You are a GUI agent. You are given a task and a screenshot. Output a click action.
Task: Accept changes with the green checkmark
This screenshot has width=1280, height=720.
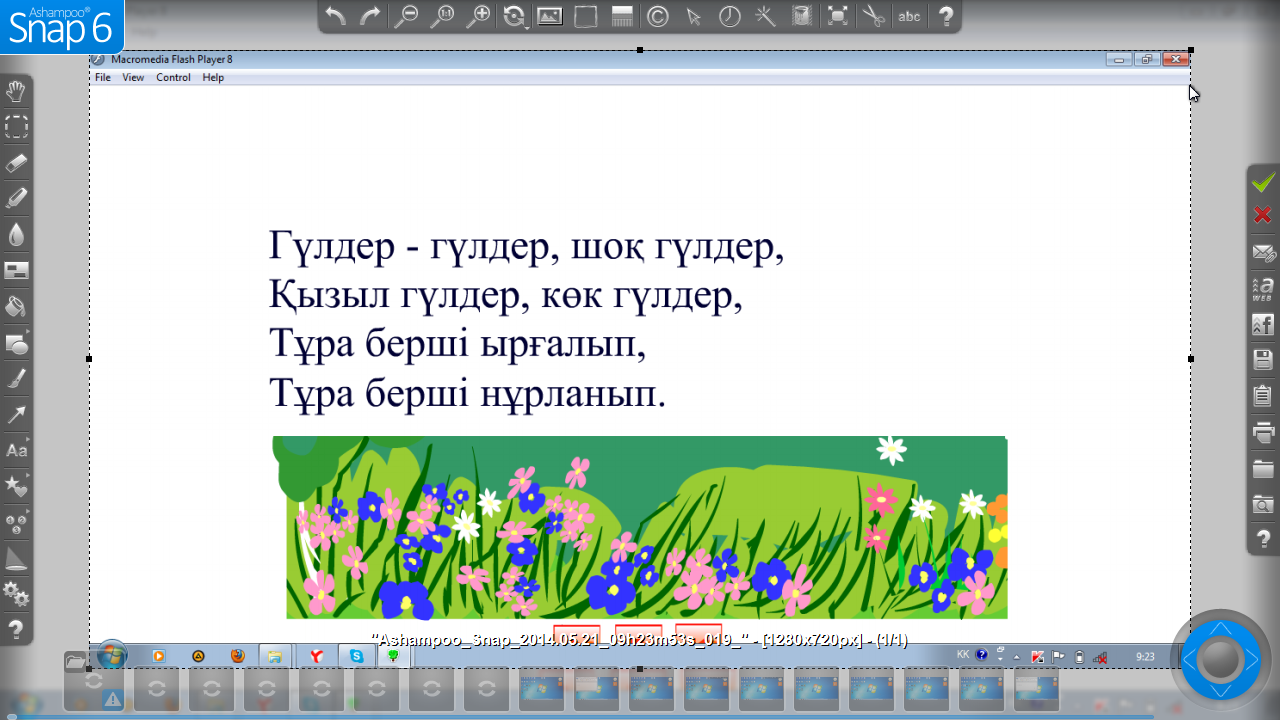[1263, 181]
